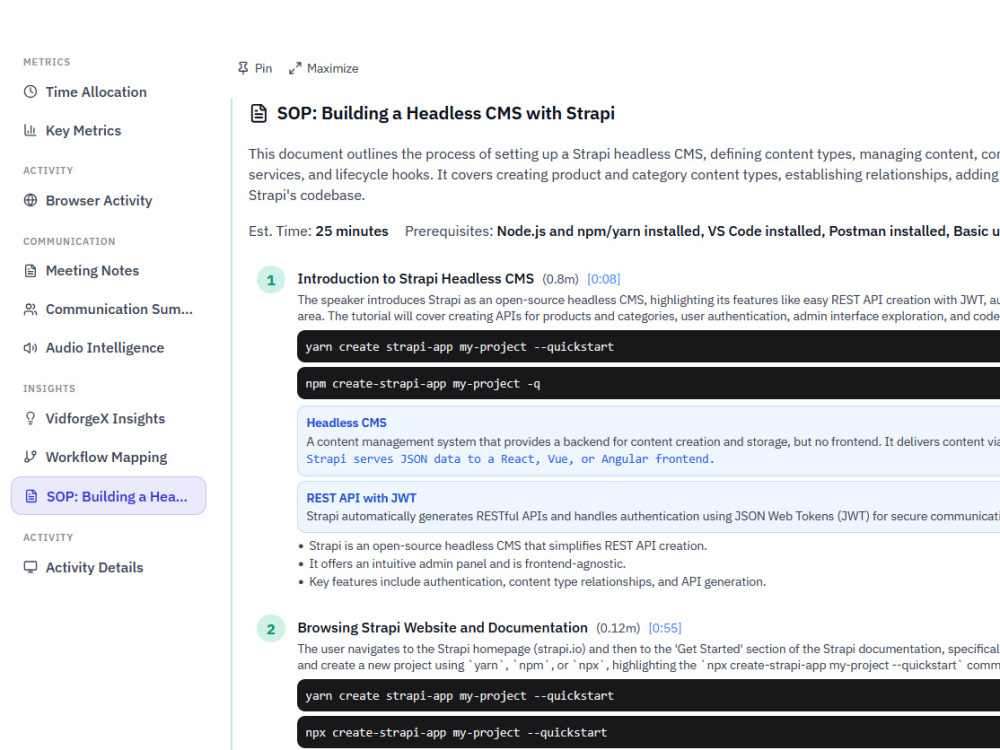This screenshot has width=1000, height=750.
Task: Click the npx create-strapi-app code block
Action: 649,732
